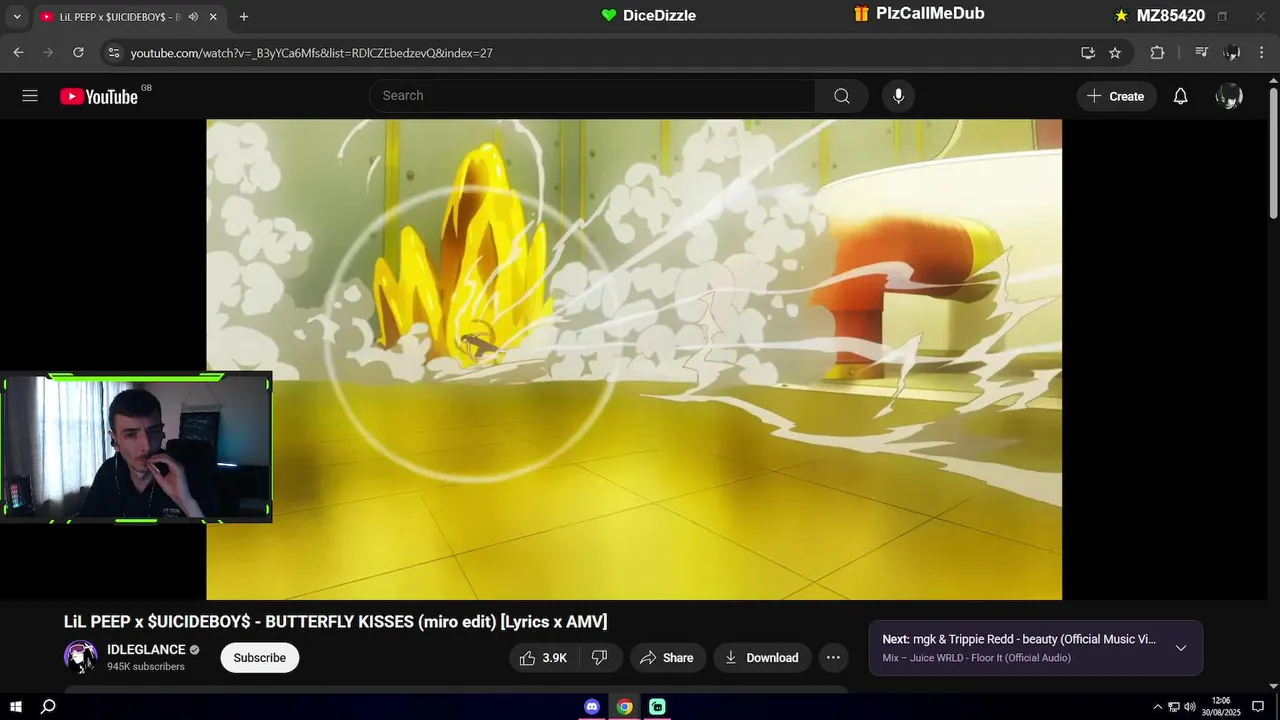Go to the YouTube home logo
The image size is (1280, 720).
(98, 96)
